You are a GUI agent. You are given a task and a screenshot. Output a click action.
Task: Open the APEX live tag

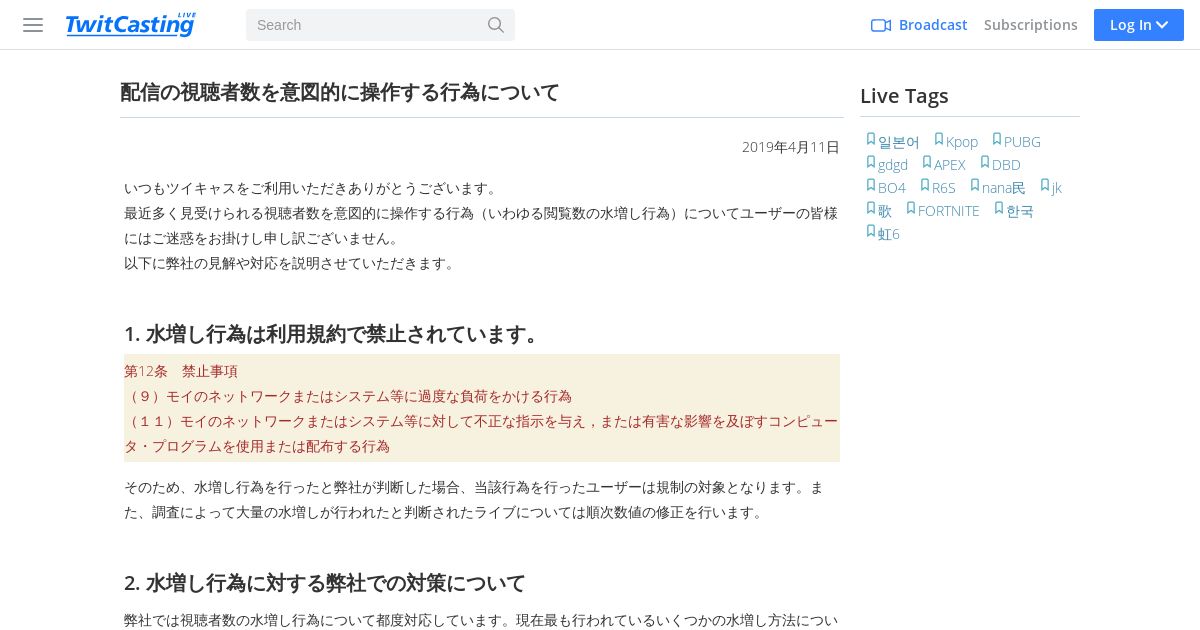pyautogui.click(x=950, y=165)
